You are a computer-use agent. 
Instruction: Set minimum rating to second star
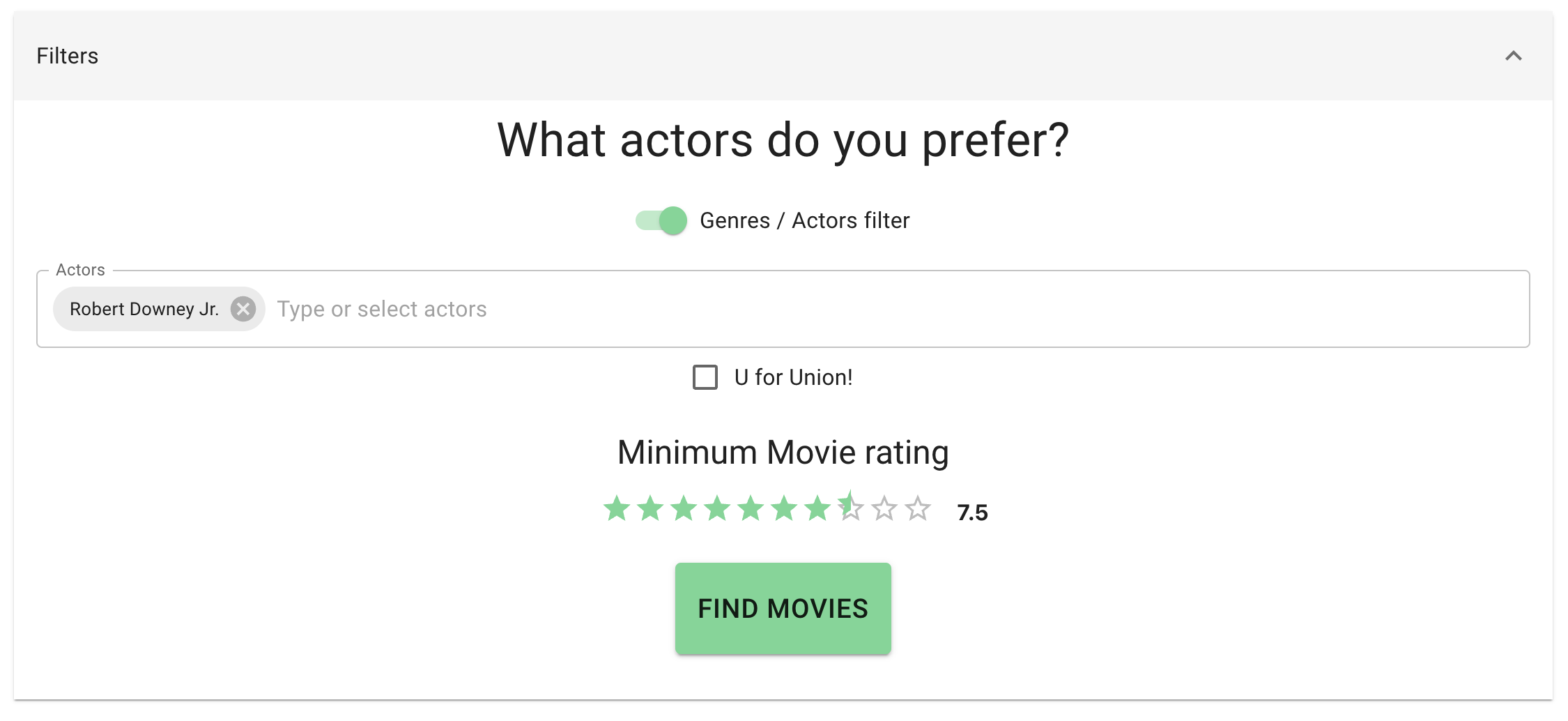[650, 508]
